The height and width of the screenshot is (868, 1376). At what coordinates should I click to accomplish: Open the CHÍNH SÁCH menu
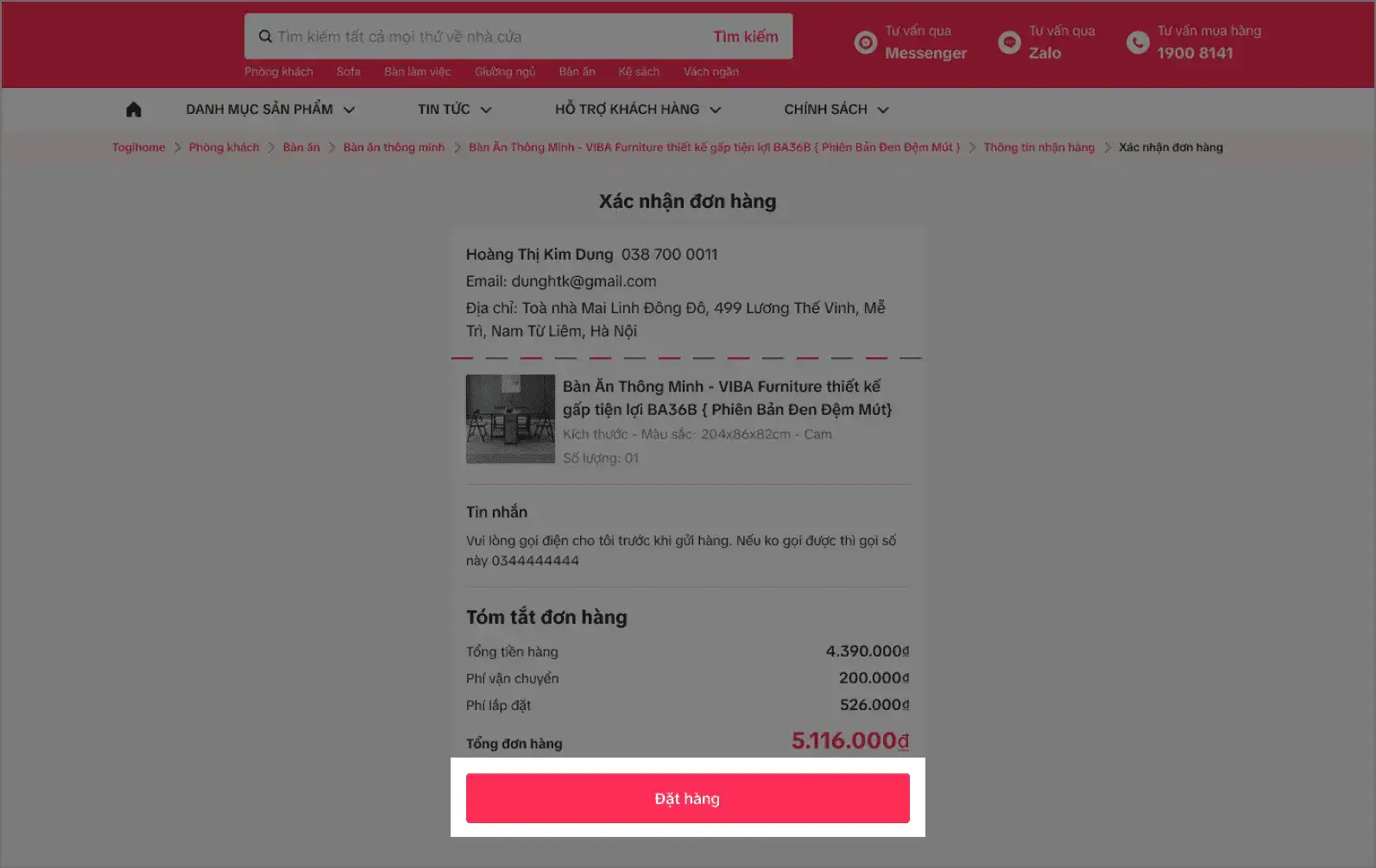tap(836, 110)
